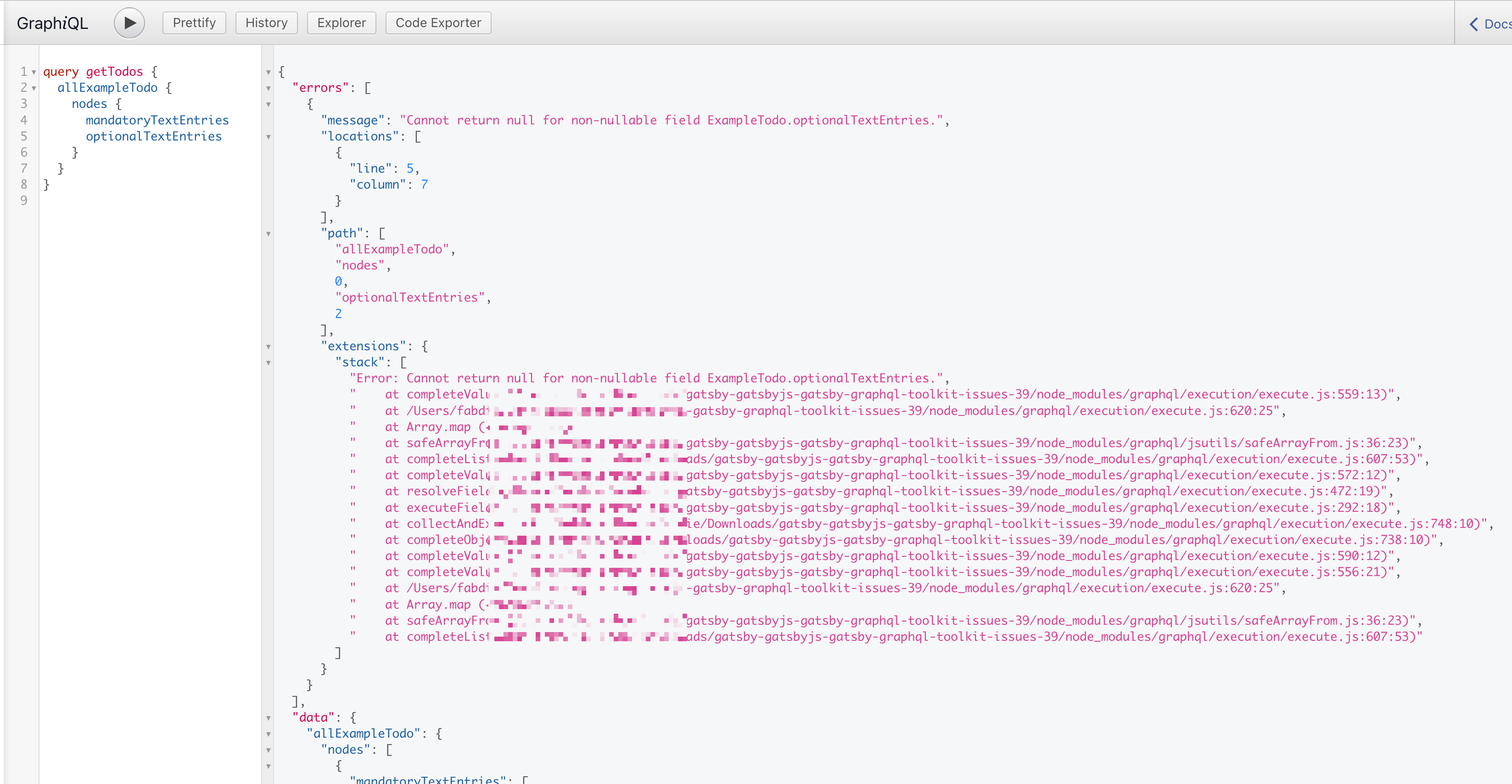Viewport: 1512px width, 784px height.
Task: Collapse the stack trace array
Action: click(x=268, y=362)
